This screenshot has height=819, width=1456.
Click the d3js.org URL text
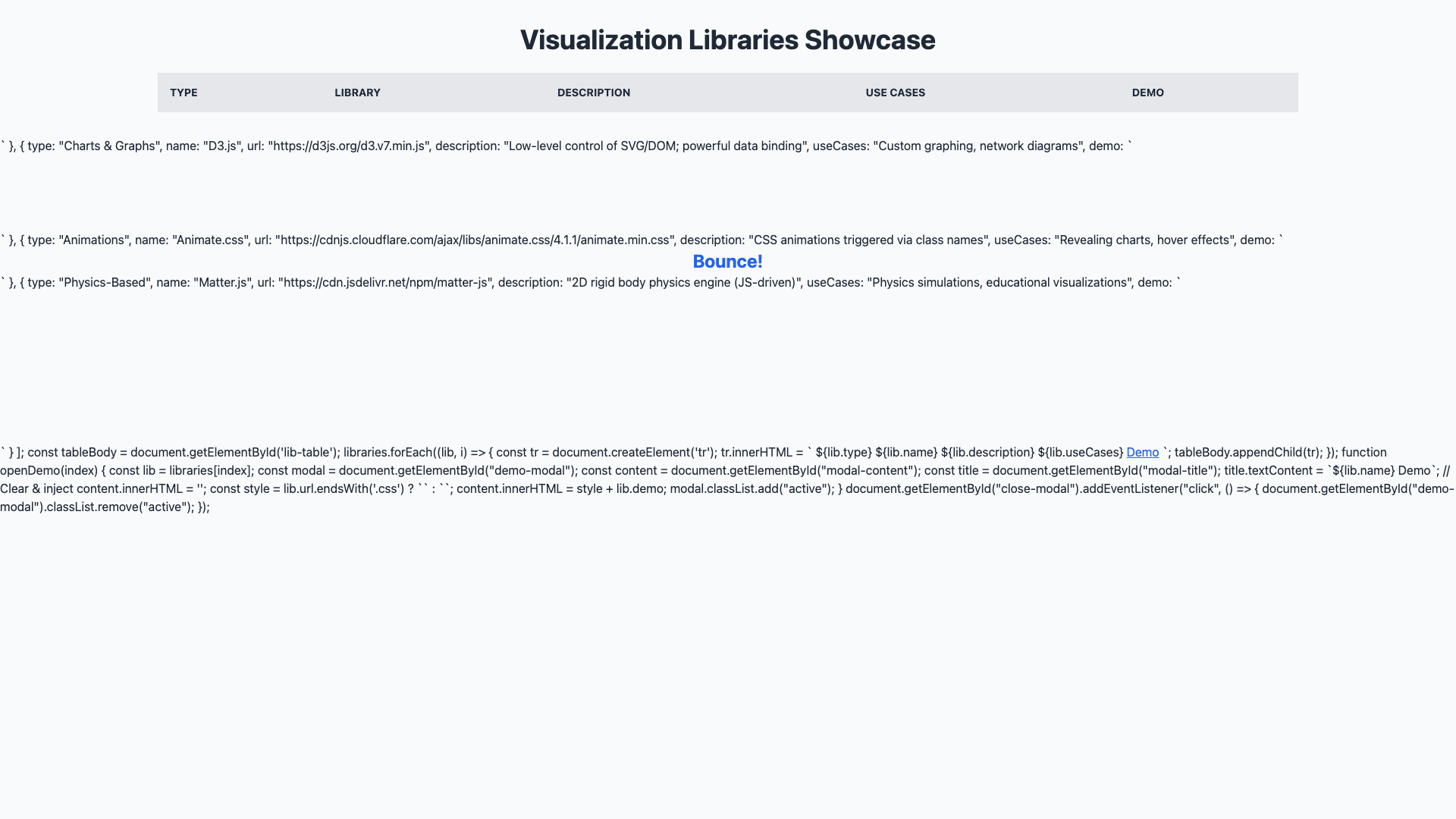point(349,146)
